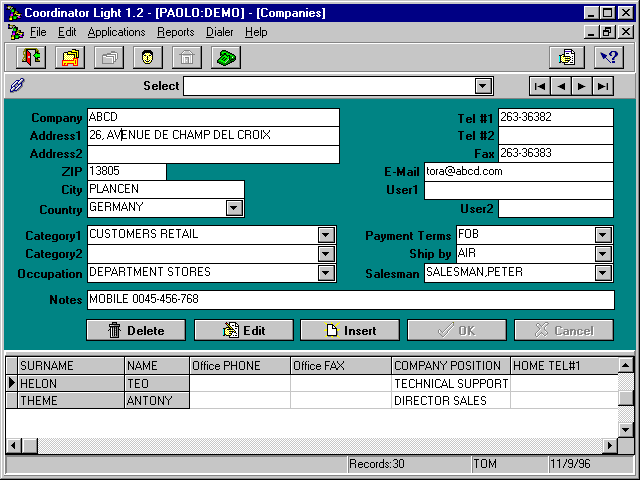Select the HELON row in contacts grid
The height and width of the screenshot is (480, 640).
click(x=70, y=383)
